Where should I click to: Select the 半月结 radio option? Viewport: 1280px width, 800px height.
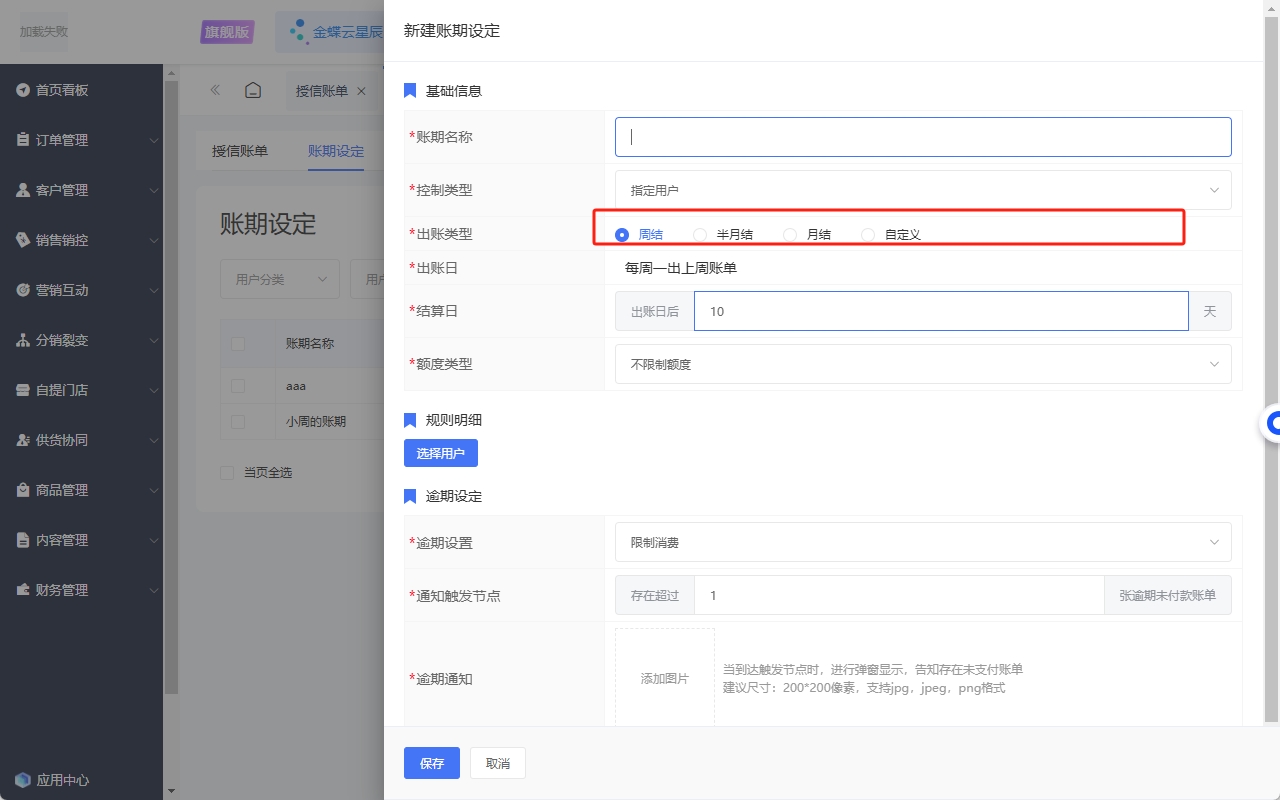click(x=700, y=235)
